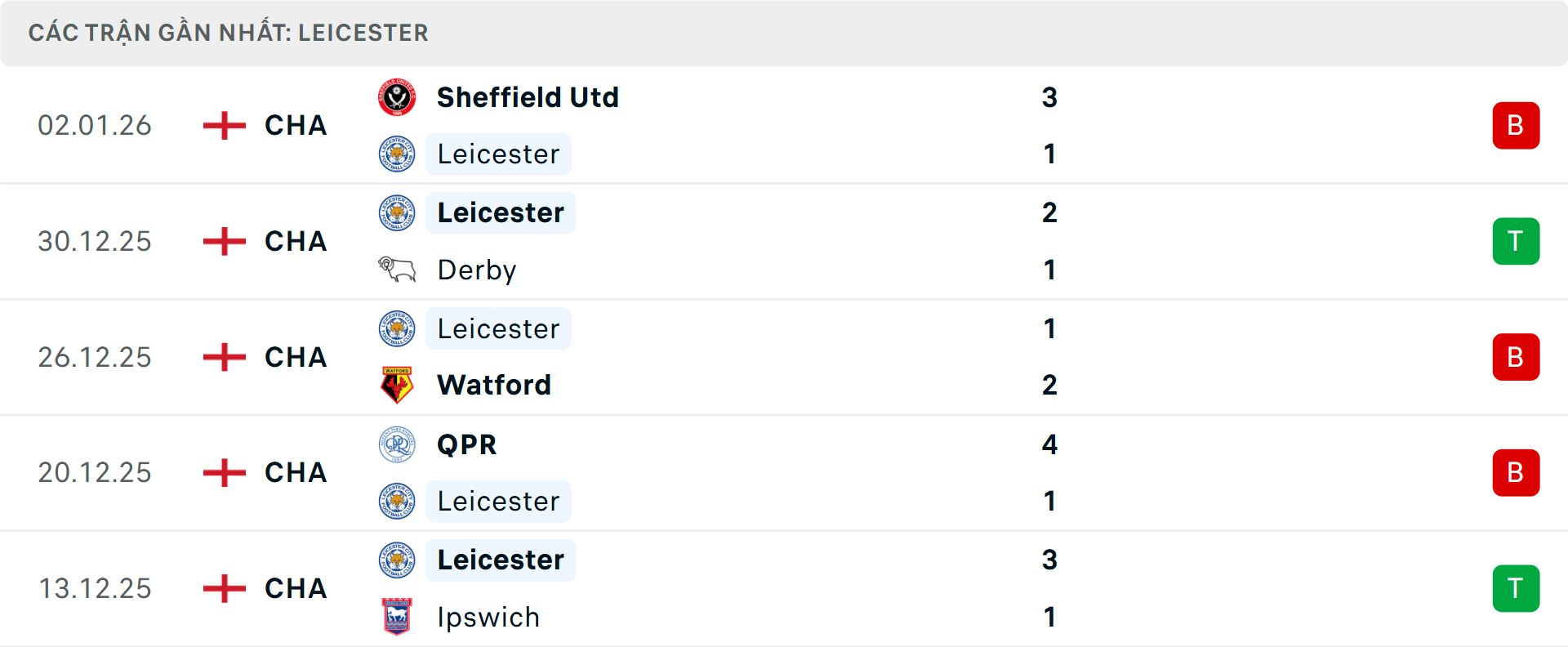
Task: Click the Sheffield Utd team name
Action: [528, 97]
